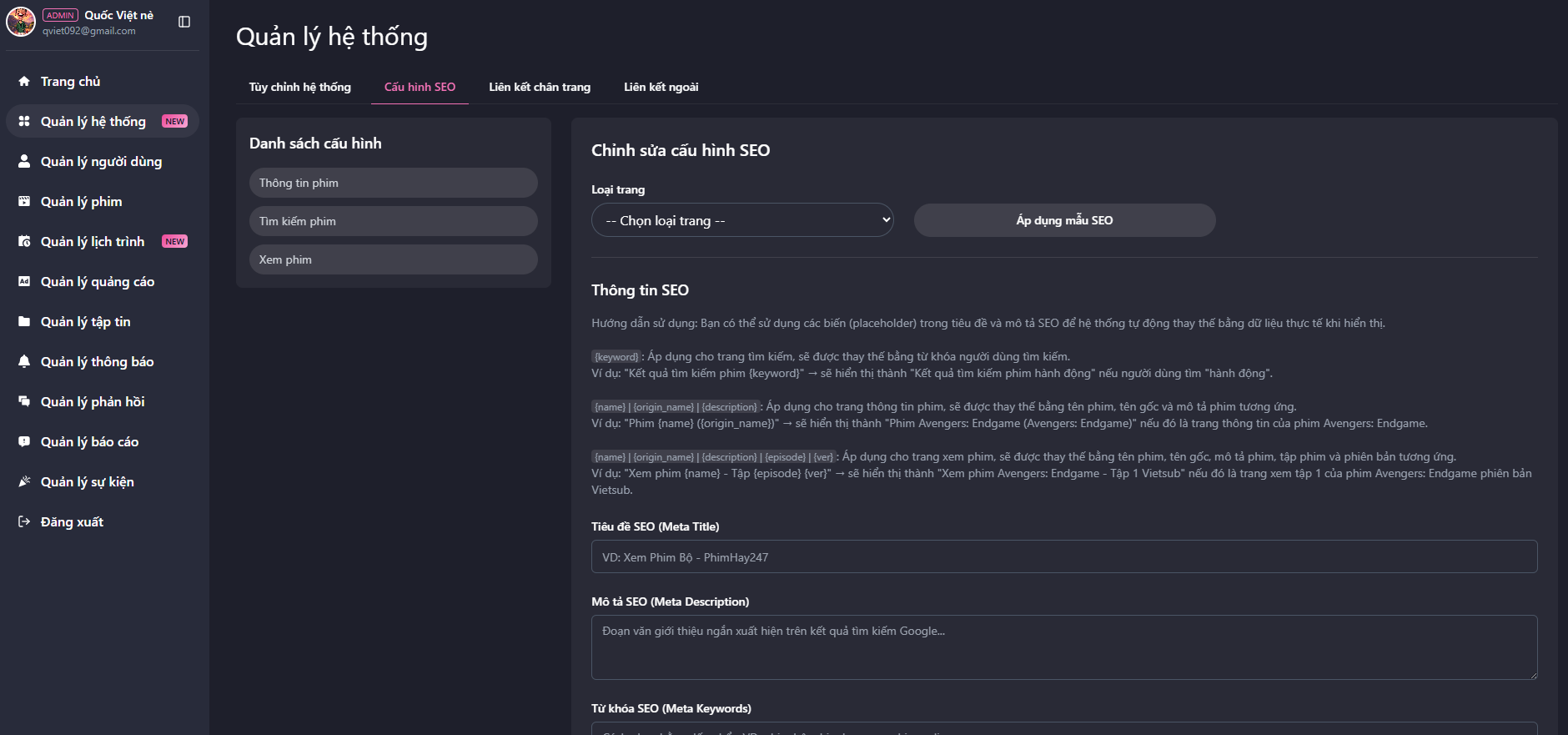Screen dimensions: 1568x735
Task: Click the Danh sách cấu hình heading
Action: pos(315,143)
